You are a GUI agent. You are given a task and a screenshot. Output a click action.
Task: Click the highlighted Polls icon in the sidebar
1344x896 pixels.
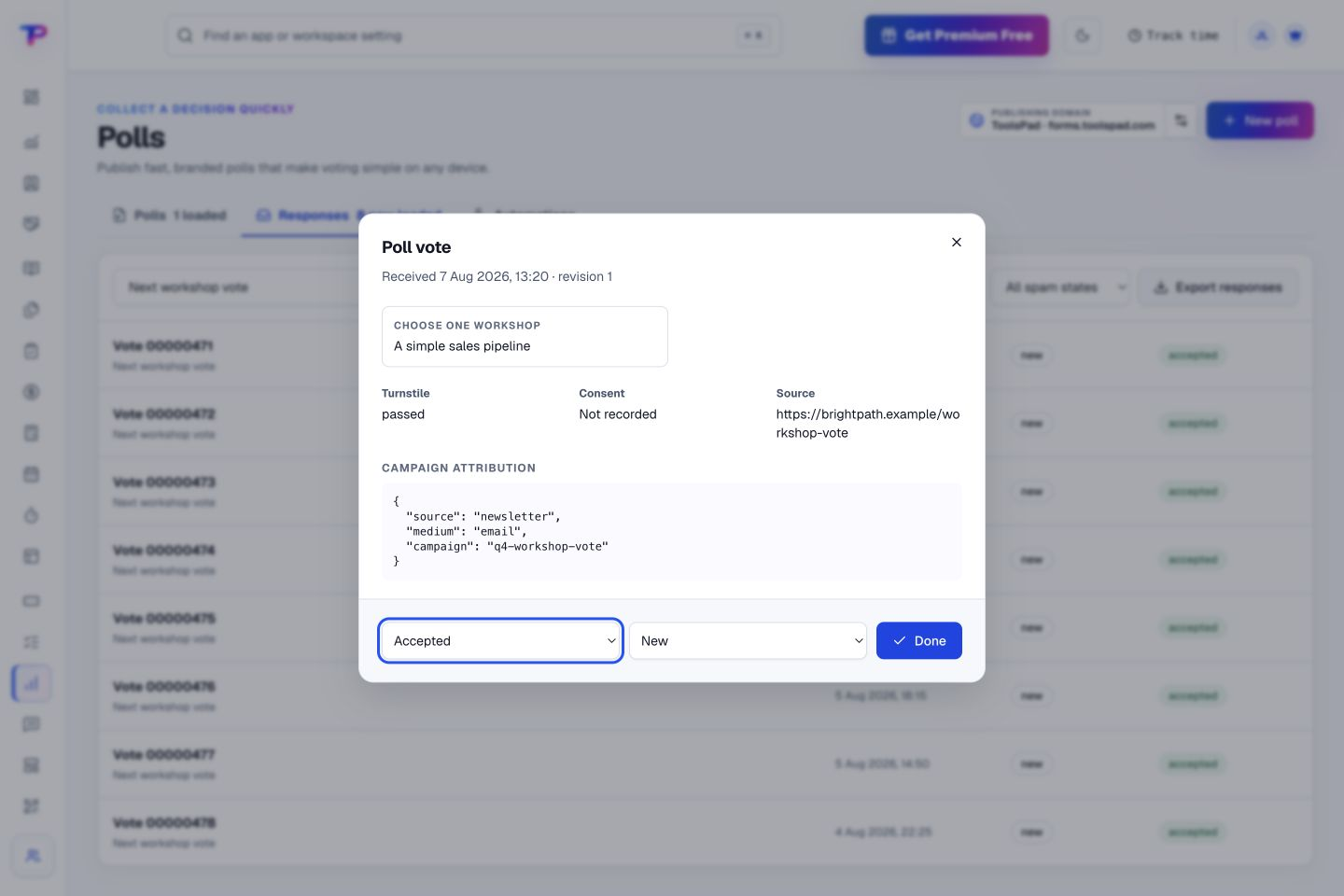click(x=32, y=683)
